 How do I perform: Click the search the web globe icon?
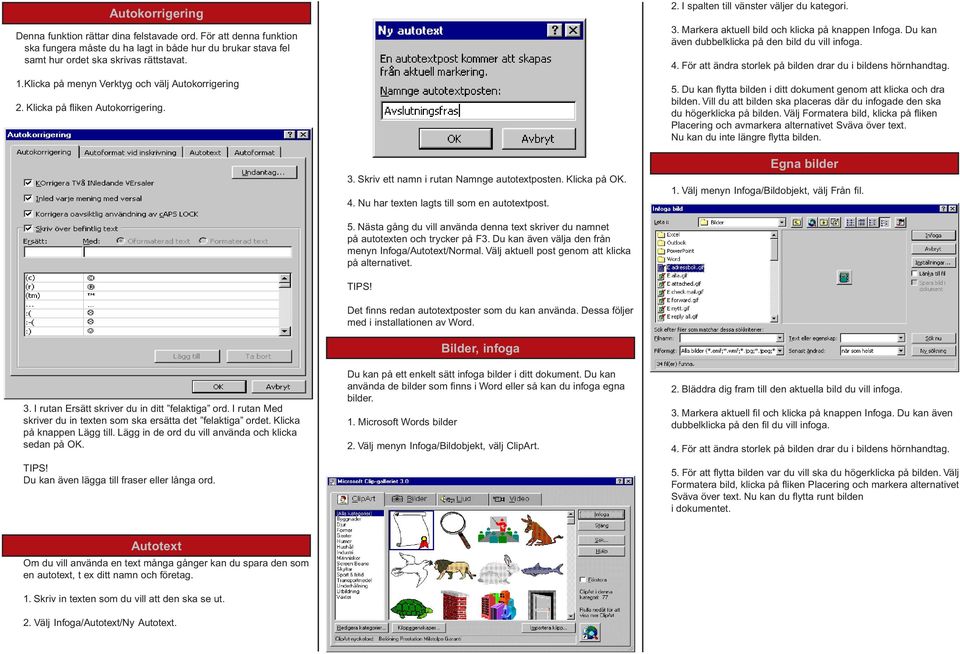tap(812, 222)
